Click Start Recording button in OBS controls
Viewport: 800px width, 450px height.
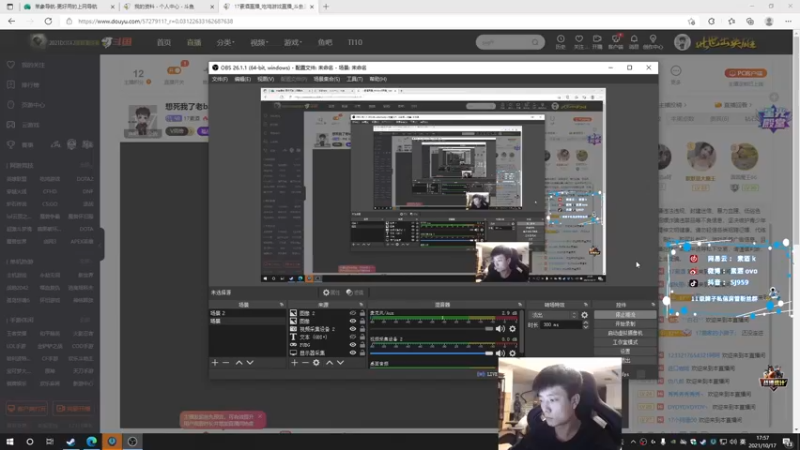(625, 324)
